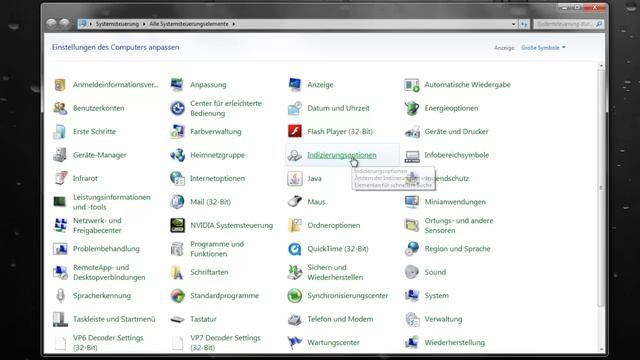Click the Alle Systemsteuerungselemente breadcrumb

[189, 24]
